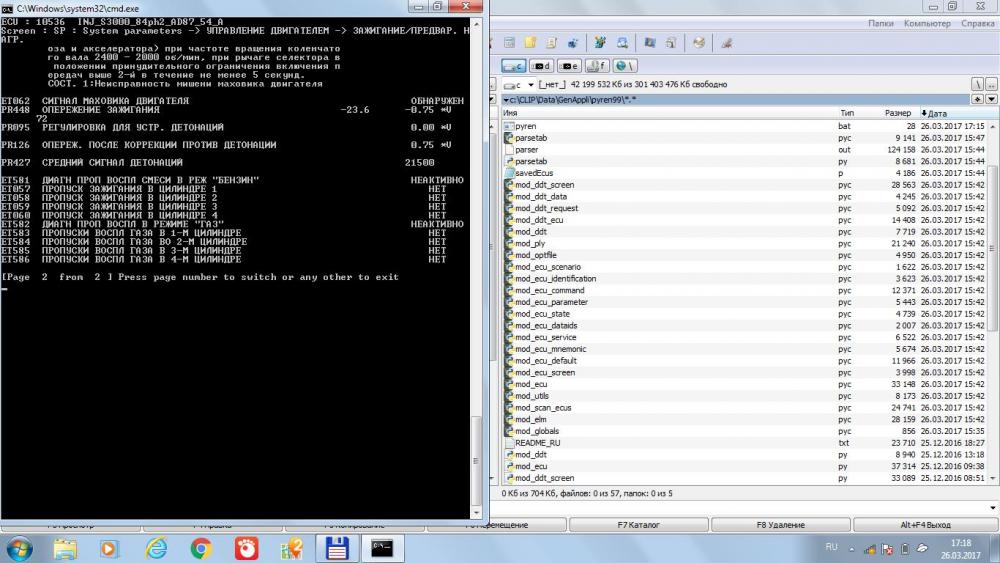Sort files by Тип column header
This screenshot has width=1000, height=563.
(x=847, y=113)
